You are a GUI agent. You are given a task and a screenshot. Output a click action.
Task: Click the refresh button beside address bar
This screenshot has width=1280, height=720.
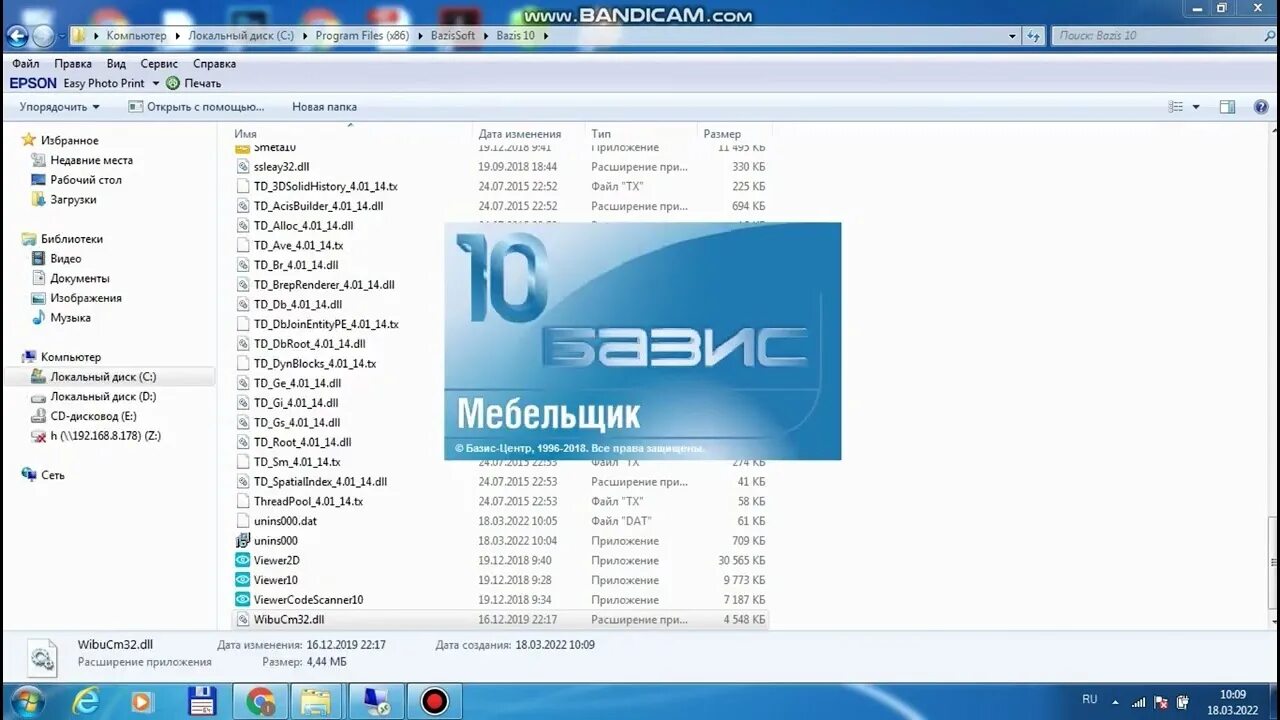1034,36
